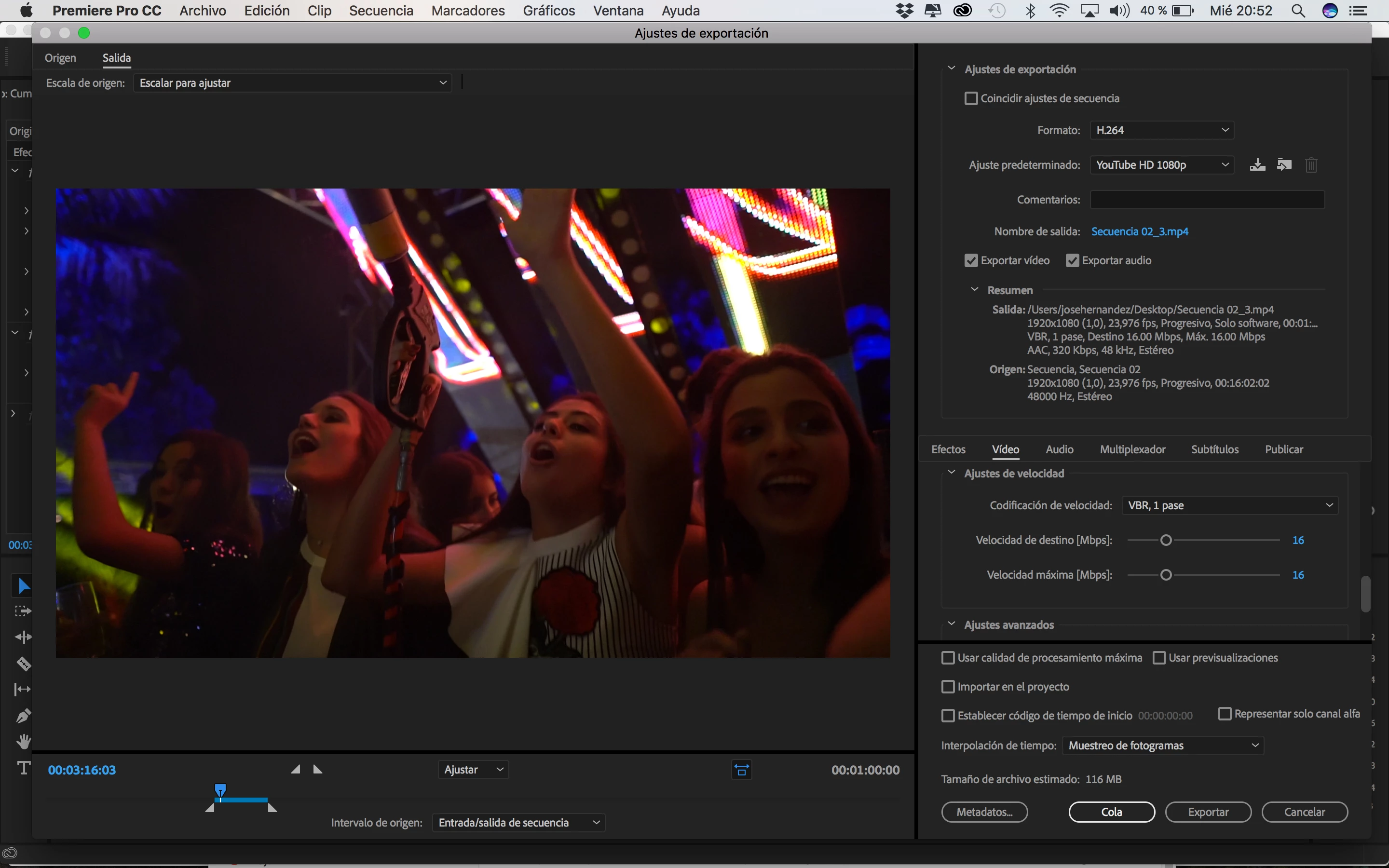Uncheck Exportar audio

pos(1072,260)
